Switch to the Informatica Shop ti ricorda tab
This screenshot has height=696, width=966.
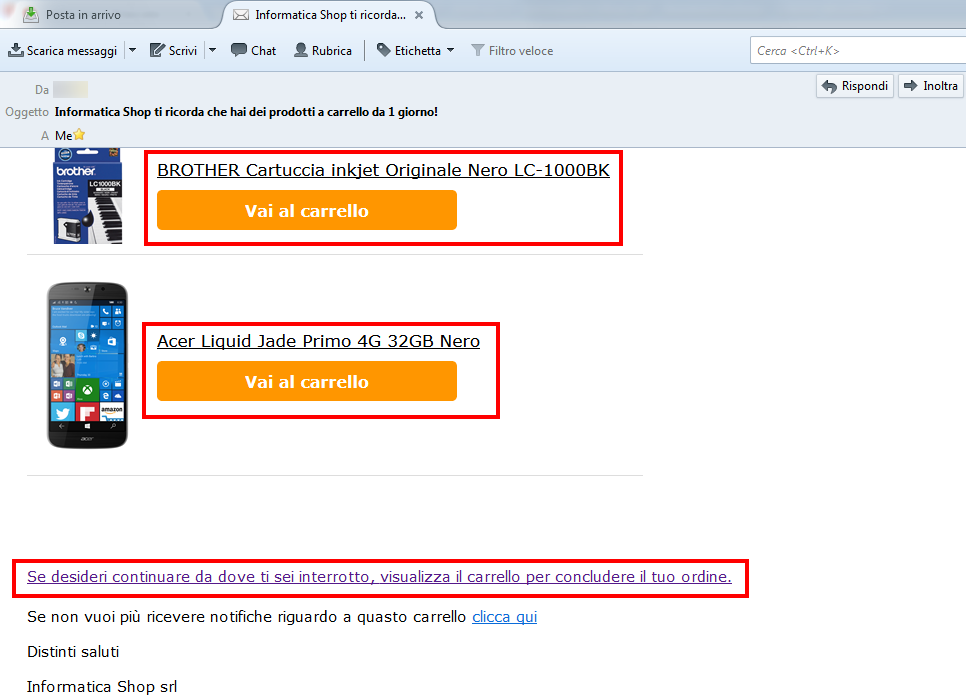[330, 15]
